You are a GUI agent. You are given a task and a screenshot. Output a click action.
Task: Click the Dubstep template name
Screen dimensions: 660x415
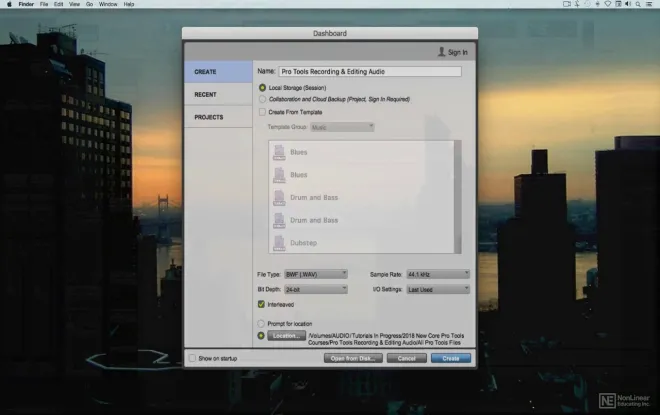click(303, 243)
